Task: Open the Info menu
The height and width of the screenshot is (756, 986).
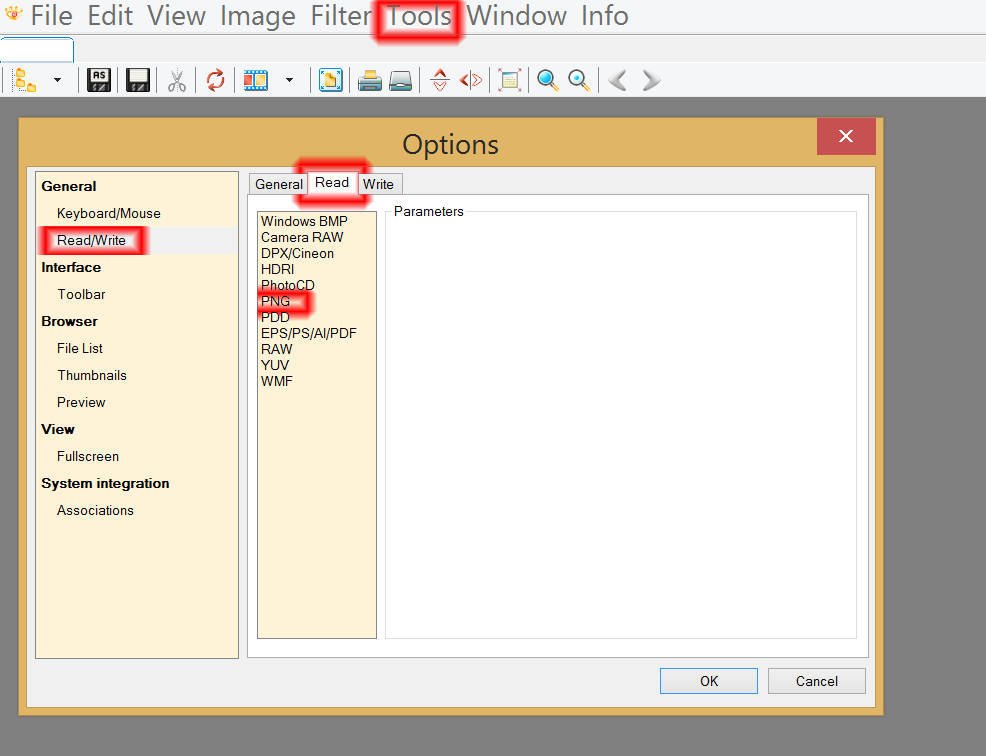Action: [604, 16]
